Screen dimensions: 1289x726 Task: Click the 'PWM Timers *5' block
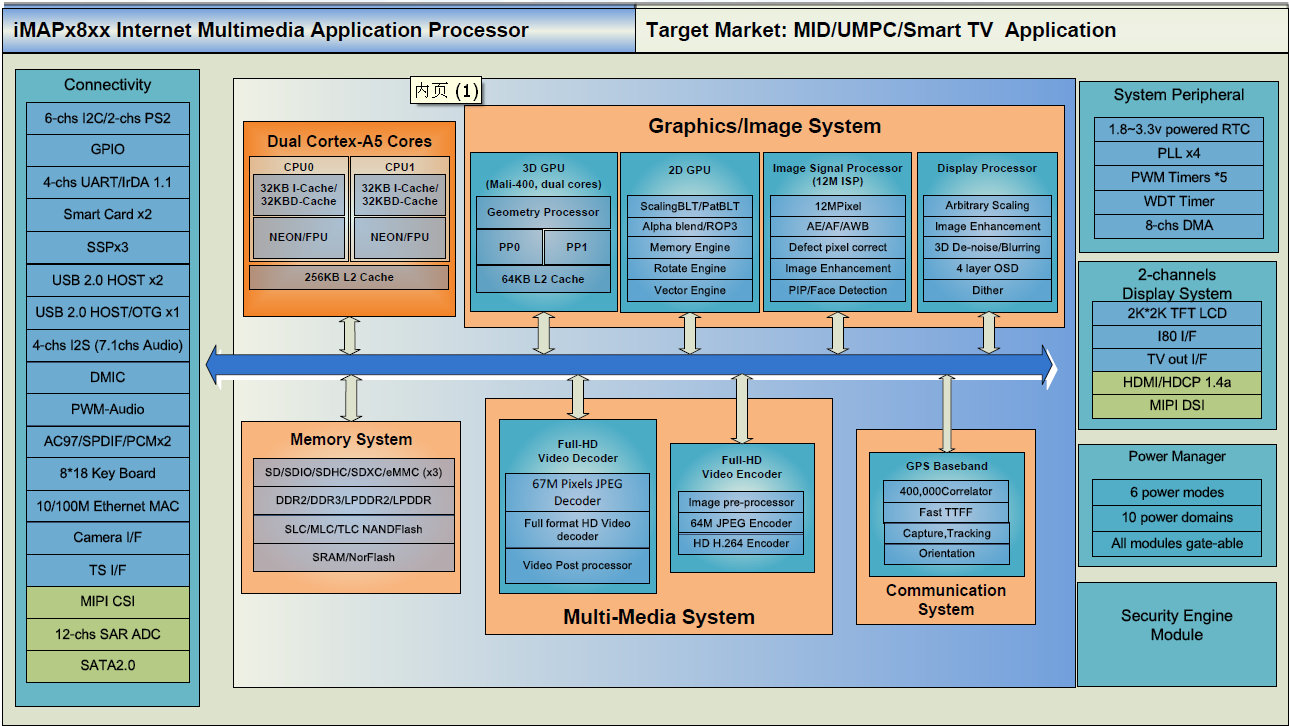pos(1178,177)
